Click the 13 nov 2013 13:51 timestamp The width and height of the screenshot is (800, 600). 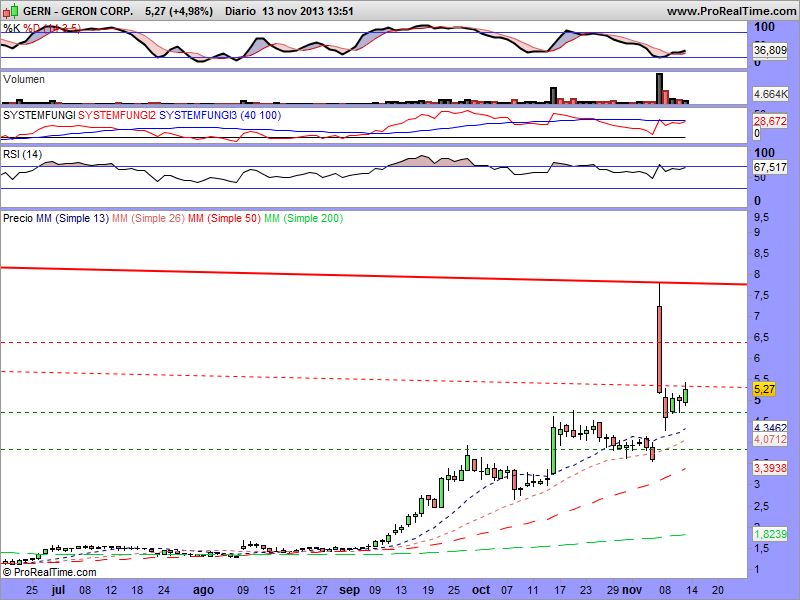coord(308,11)
